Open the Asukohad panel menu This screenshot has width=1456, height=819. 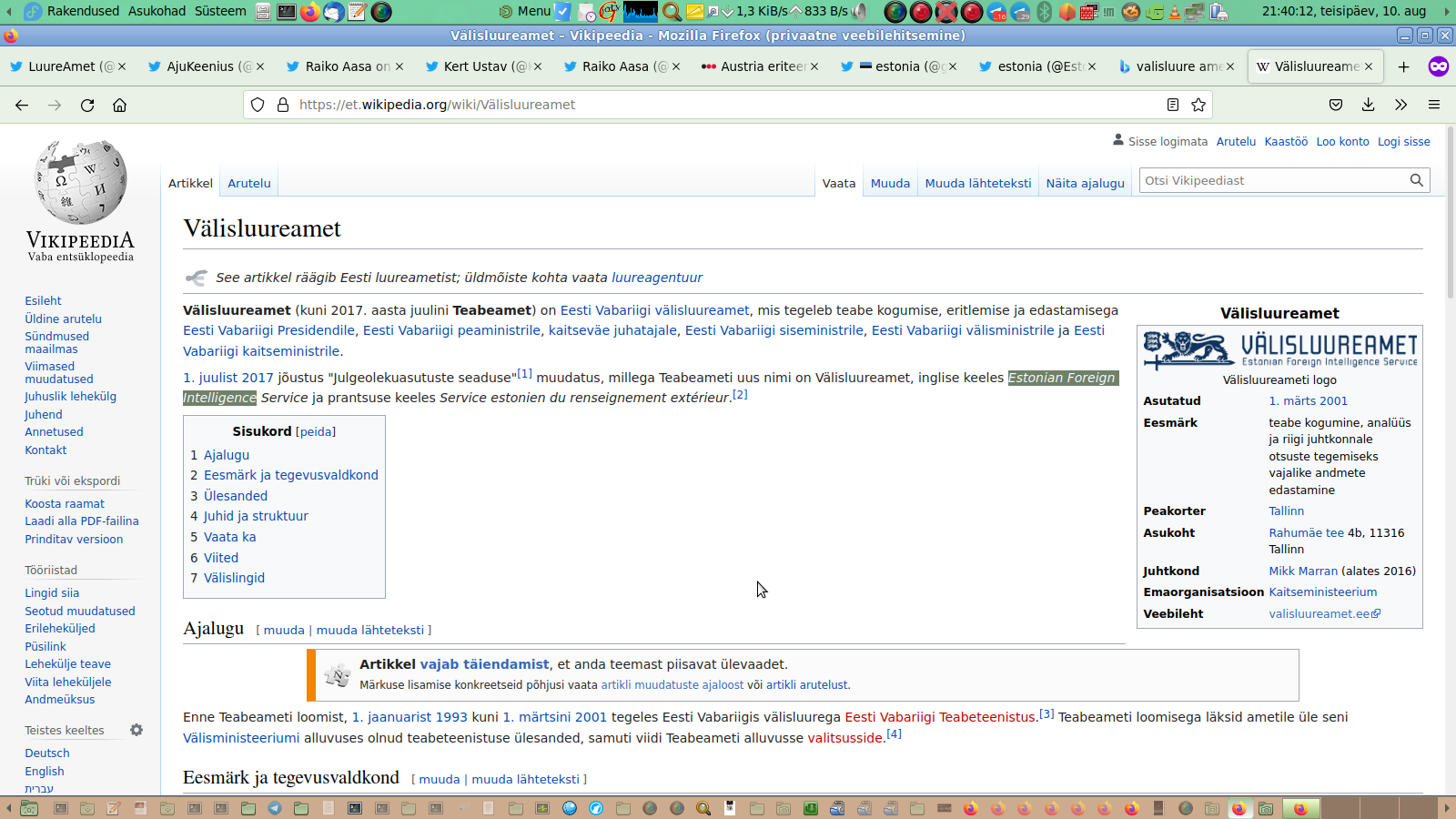point(157,11)
